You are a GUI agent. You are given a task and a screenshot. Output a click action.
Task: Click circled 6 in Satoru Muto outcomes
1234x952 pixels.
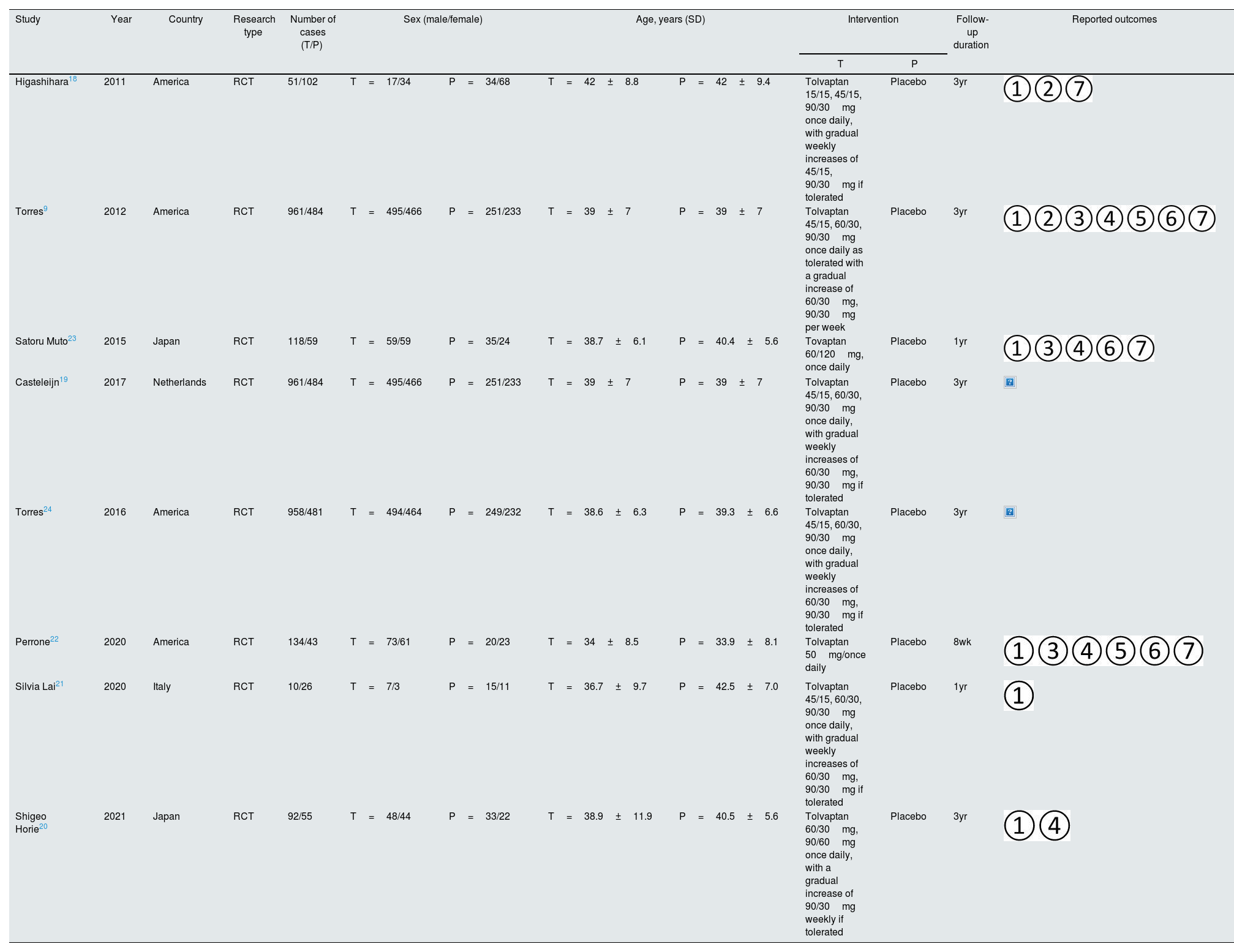point(1109,348)
